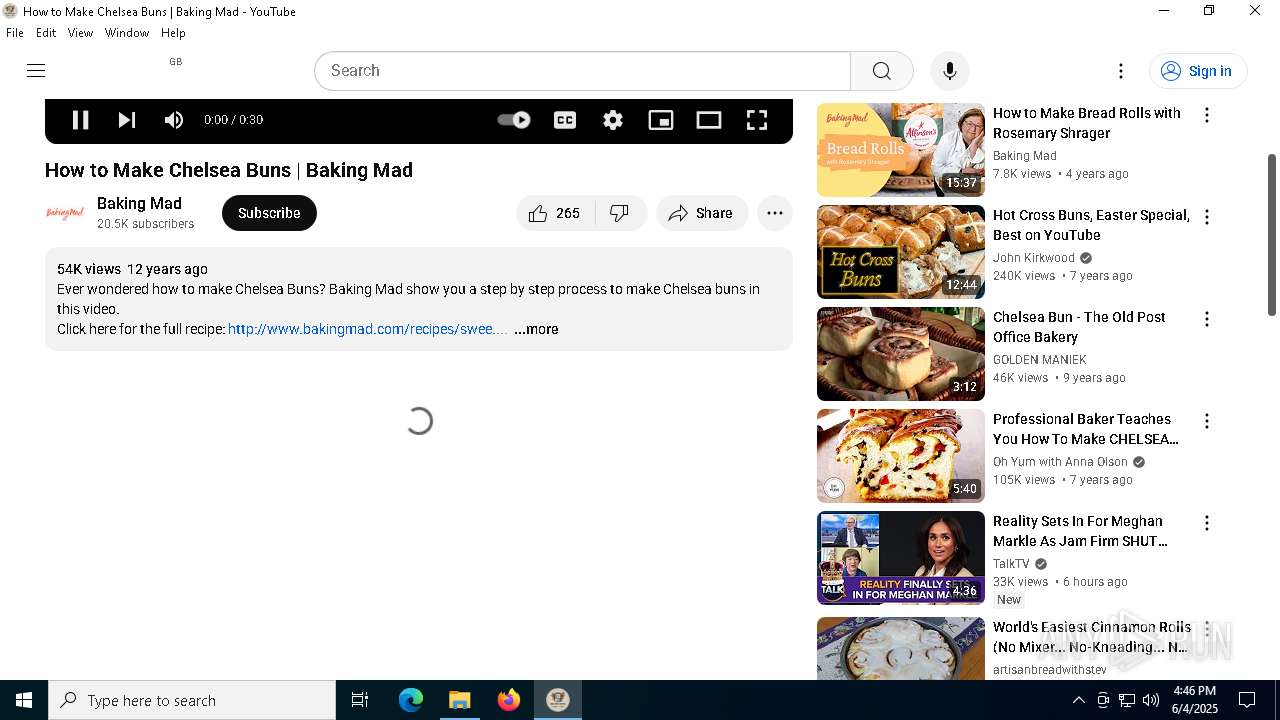Open Window menu
This screenshot has height=720, width=1280.
pyautogui.click(x=127, y=33)
